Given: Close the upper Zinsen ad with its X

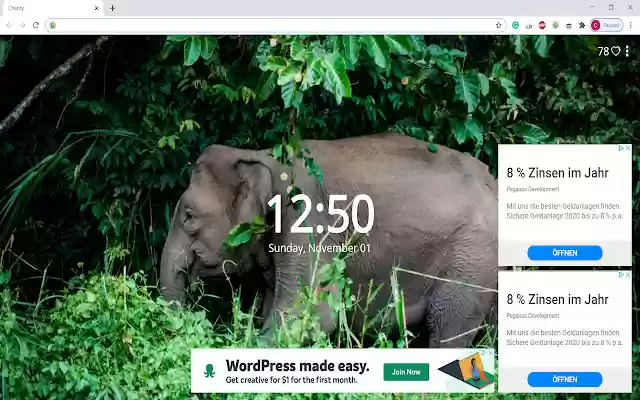Looking at the screenshot, I should [628, 148].
